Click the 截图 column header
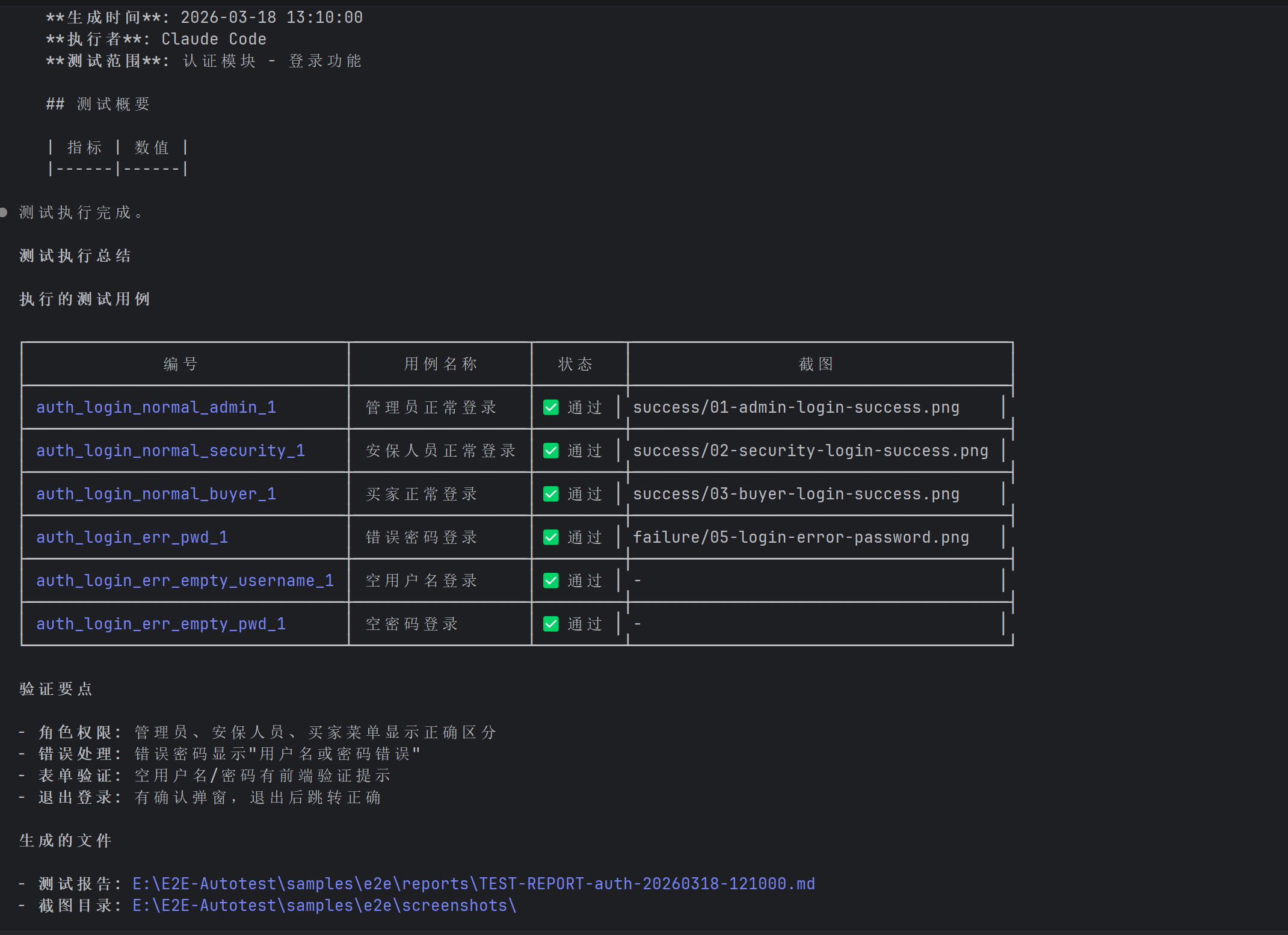The image size is (1288, 935). 816,364
